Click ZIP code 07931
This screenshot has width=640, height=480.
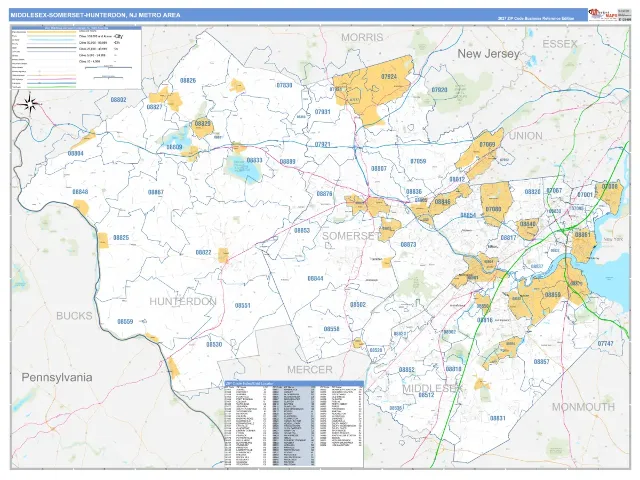[322, 112]
